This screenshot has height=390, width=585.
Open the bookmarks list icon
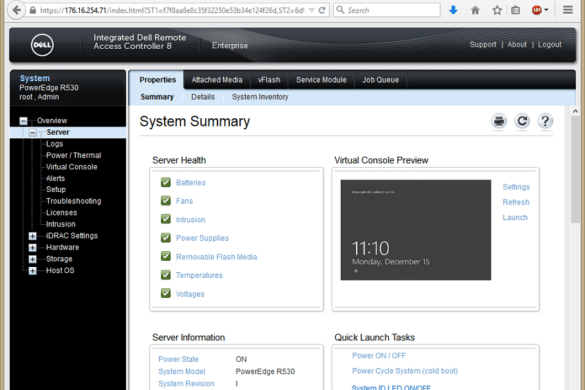click(x=516, y=10)
